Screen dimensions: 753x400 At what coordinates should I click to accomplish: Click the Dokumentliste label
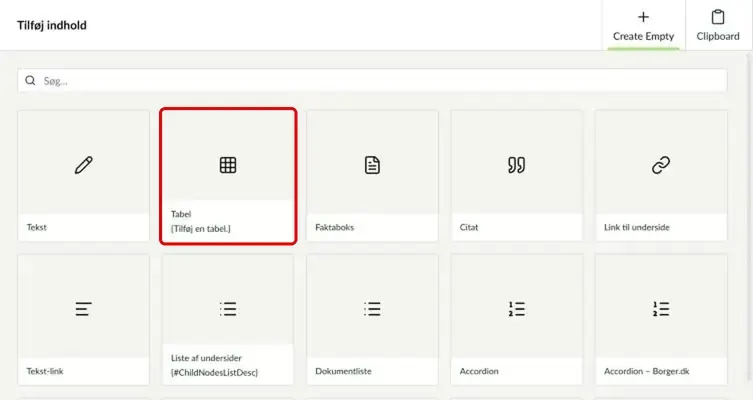[343, 371]
